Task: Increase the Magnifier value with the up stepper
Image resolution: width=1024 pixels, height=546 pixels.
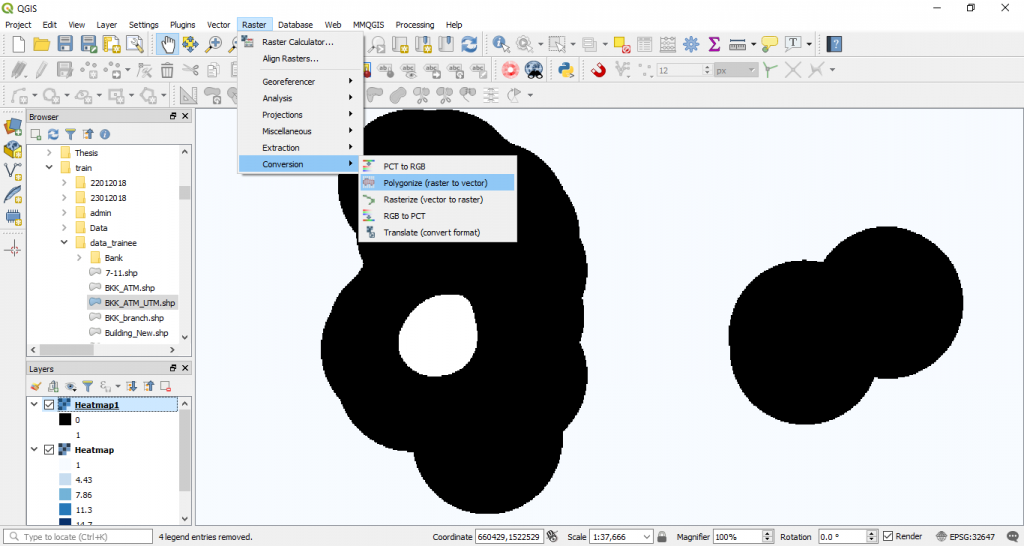Action: 767,534
